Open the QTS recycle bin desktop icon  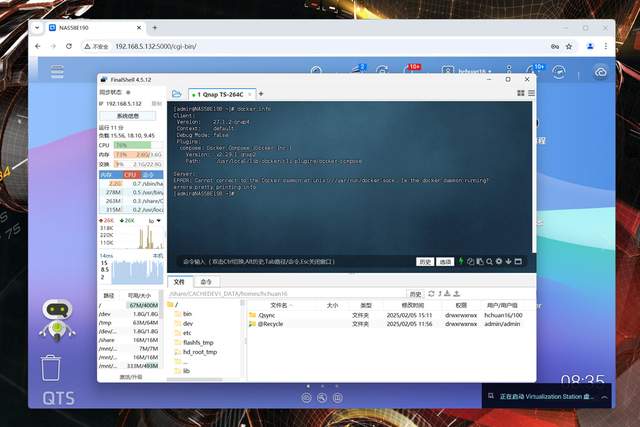point(51,368)
